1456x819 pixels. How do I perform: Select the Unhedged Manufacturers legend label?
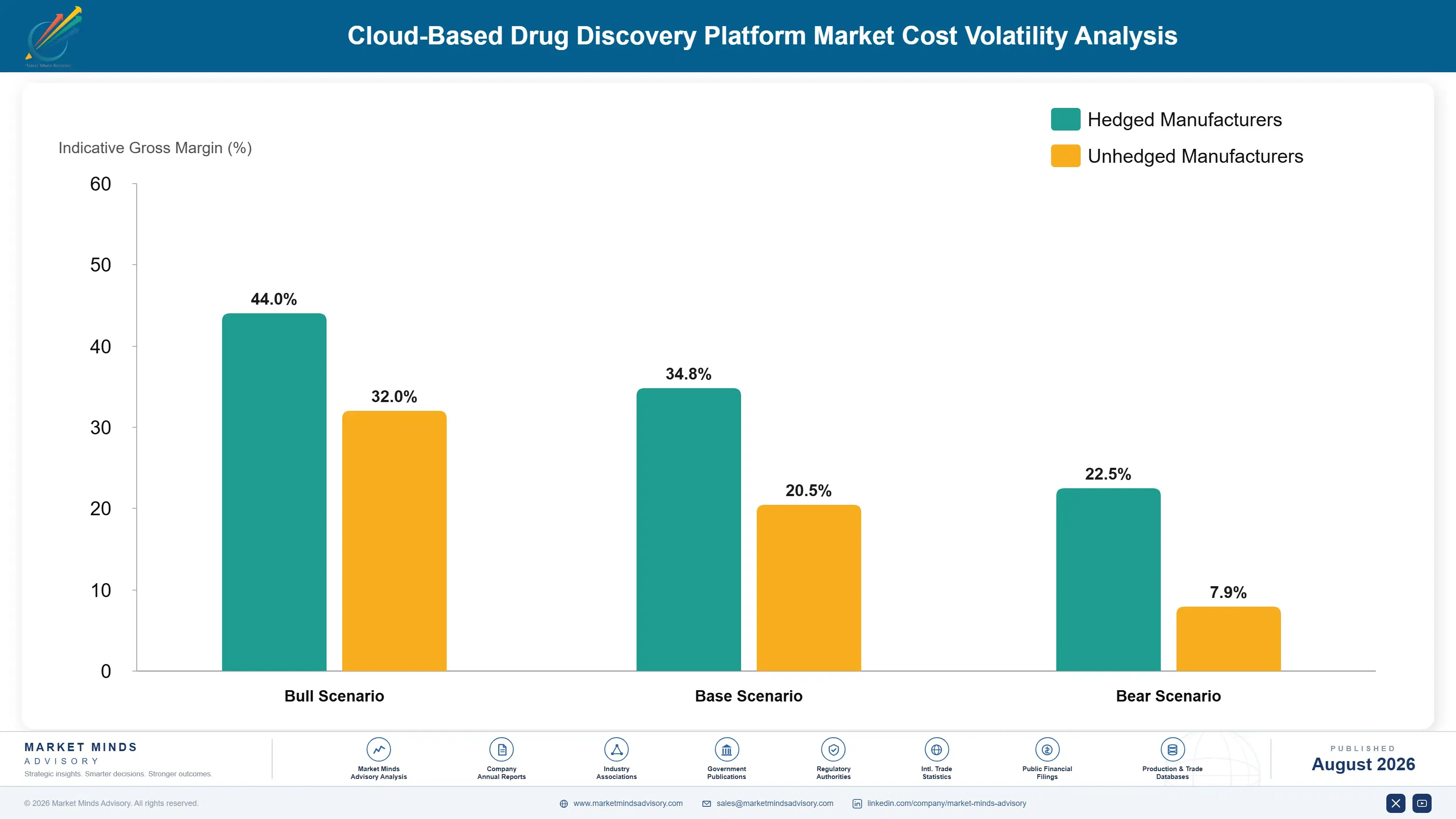tap(1196, 156)
